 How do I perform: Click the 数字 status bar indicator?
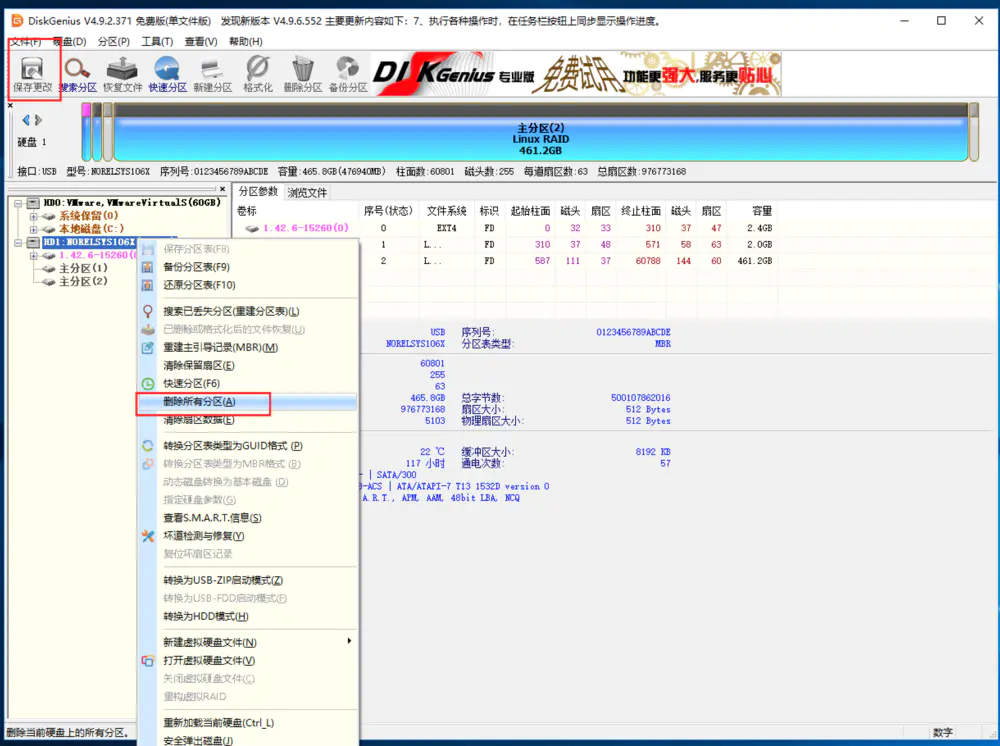[943, 733]
